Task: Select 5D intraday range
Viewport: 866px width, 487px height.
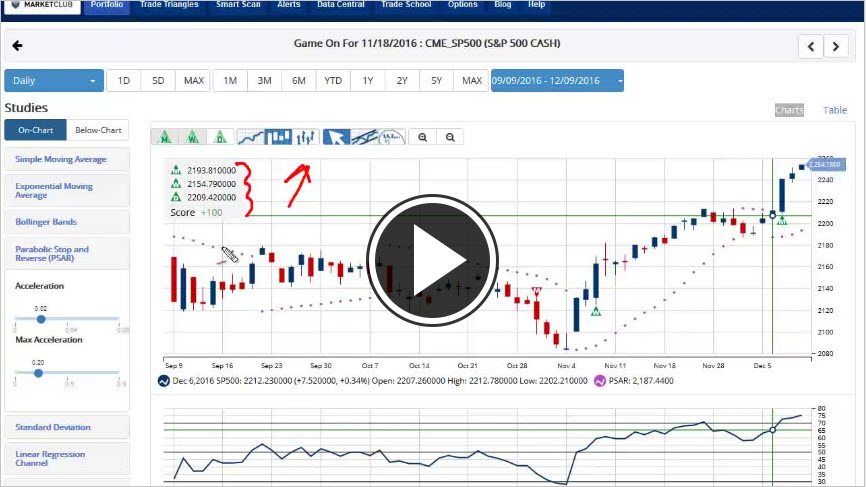Action: pyautogui.click(x=158, y=81)
